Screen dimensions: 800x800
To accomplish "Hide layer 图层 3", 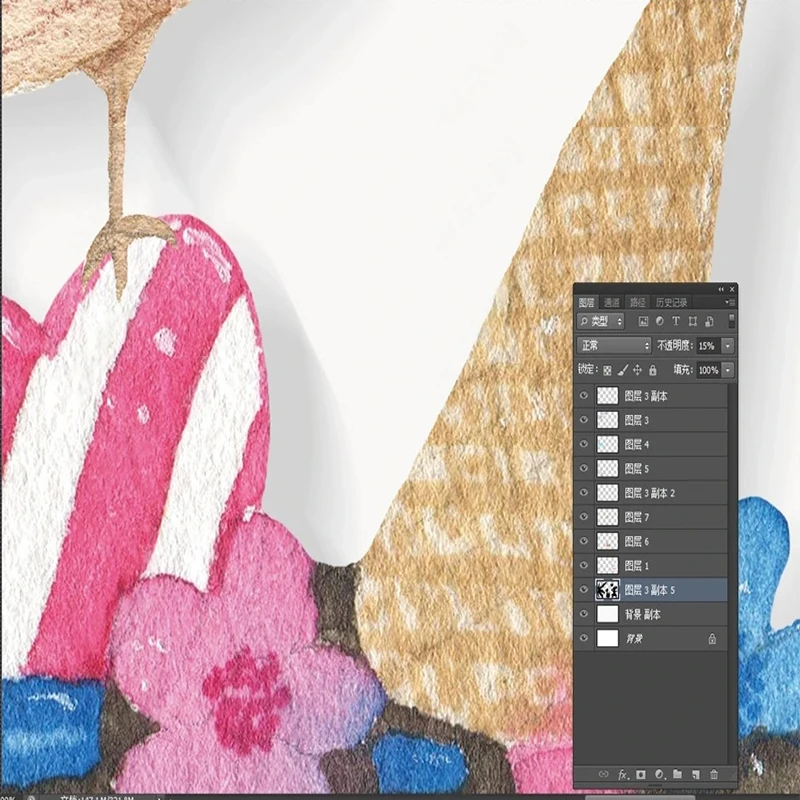I will (x=584, y=420).
